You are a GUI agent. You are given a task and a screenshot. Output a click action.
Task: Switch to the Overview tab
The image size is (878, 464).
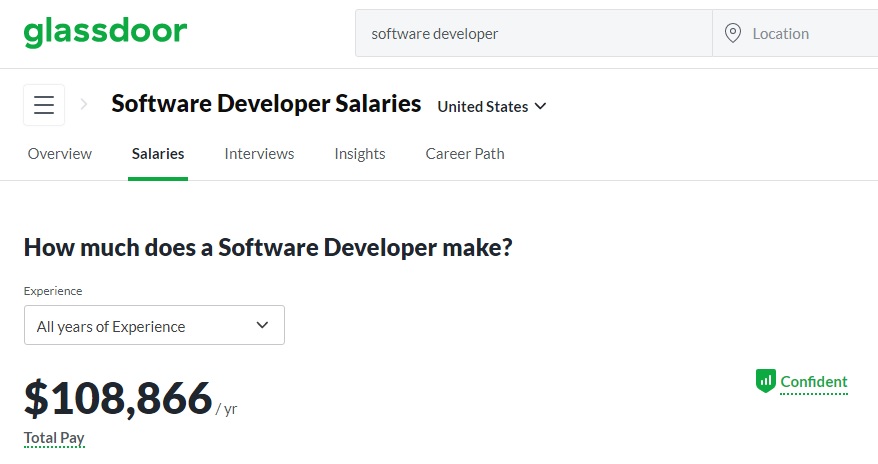(x=60, y=154)
